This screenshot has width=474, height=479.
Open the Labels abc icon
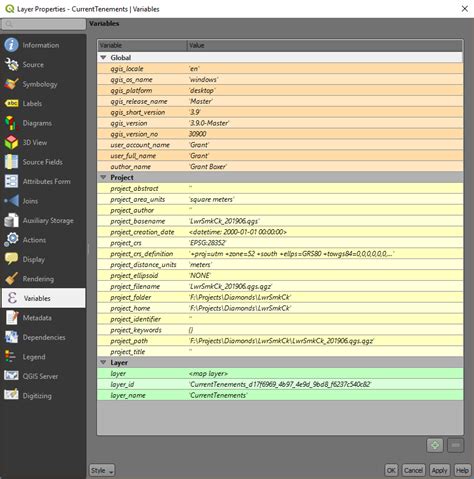coord(11,104)
